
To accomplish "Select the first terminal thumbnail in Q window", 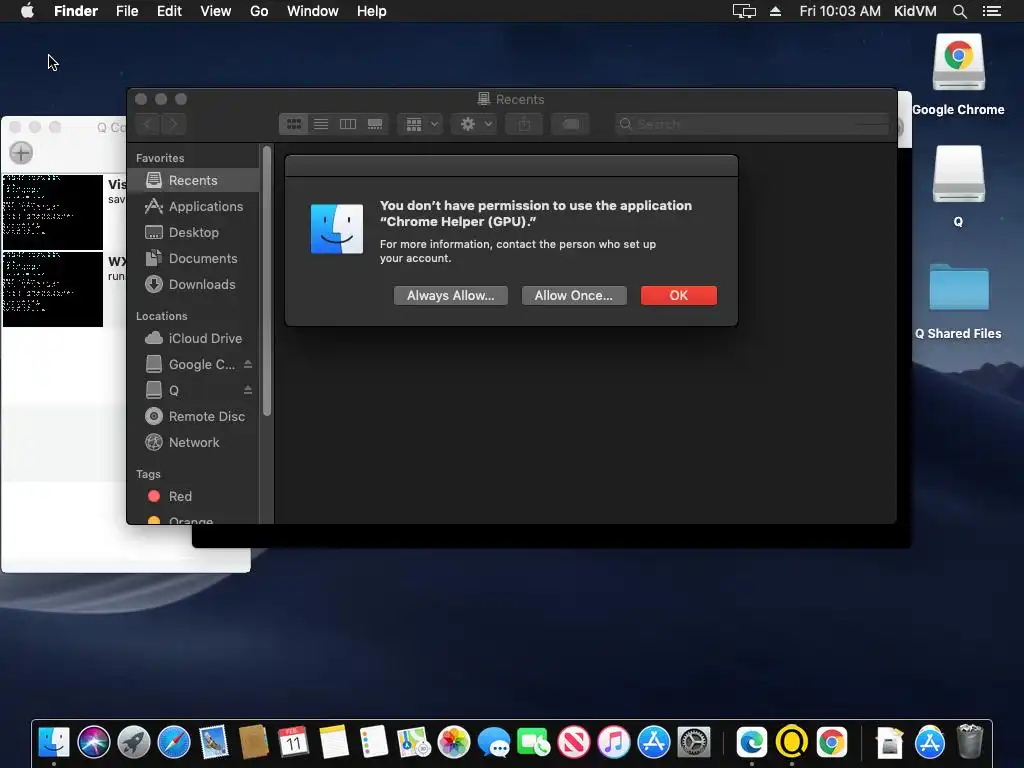I will coord(53,212).
